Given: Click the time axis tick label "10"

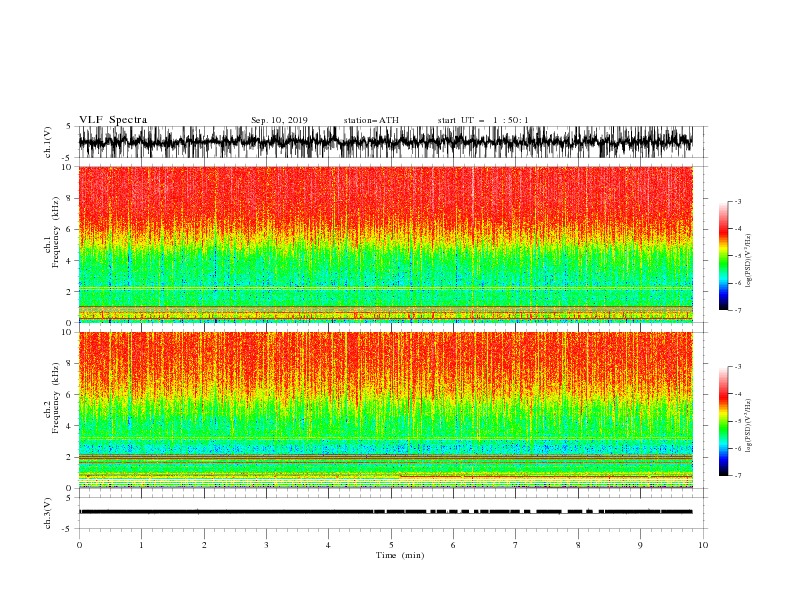Looking at the screenshot, I should [x=703, y=545].
